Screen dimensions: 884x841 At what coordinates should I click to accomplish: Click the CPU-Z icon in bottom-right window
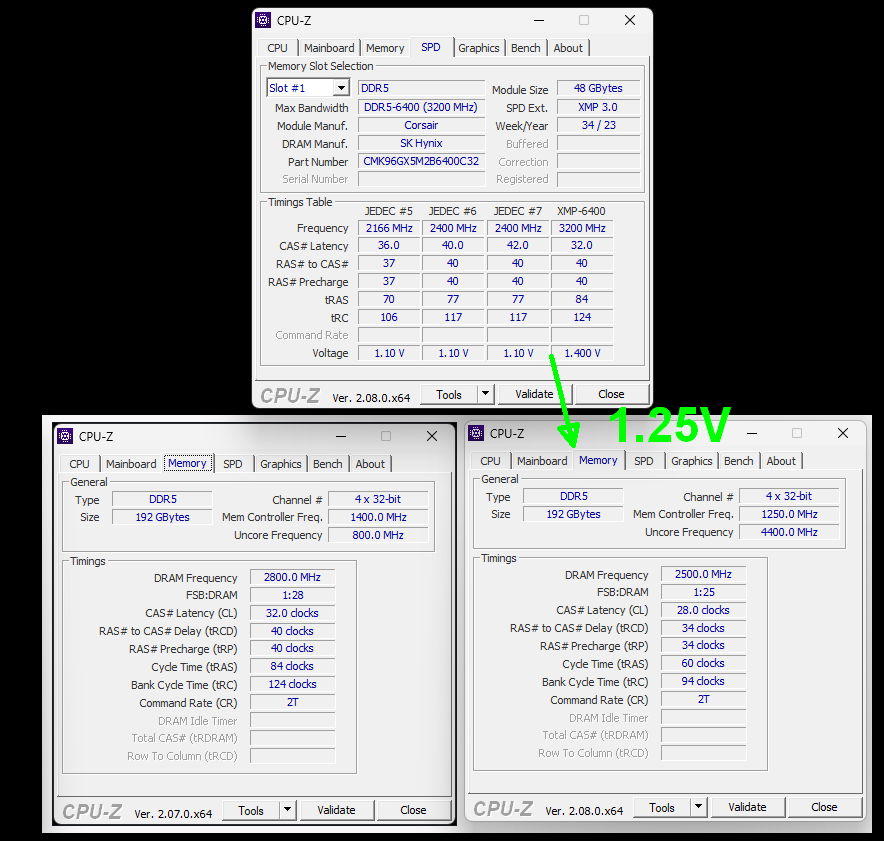pos(476,433)
